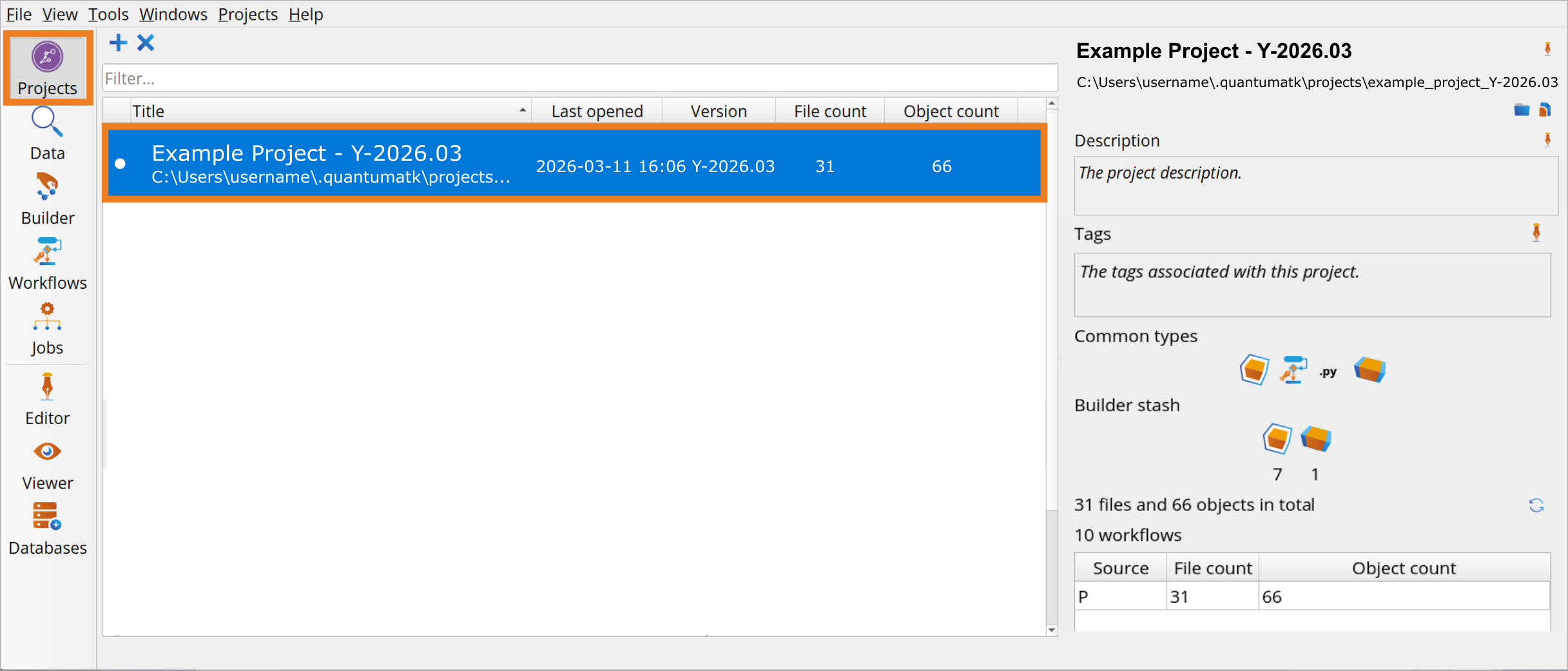Open project folder via blue folder icon

[x=1521, y=110]
